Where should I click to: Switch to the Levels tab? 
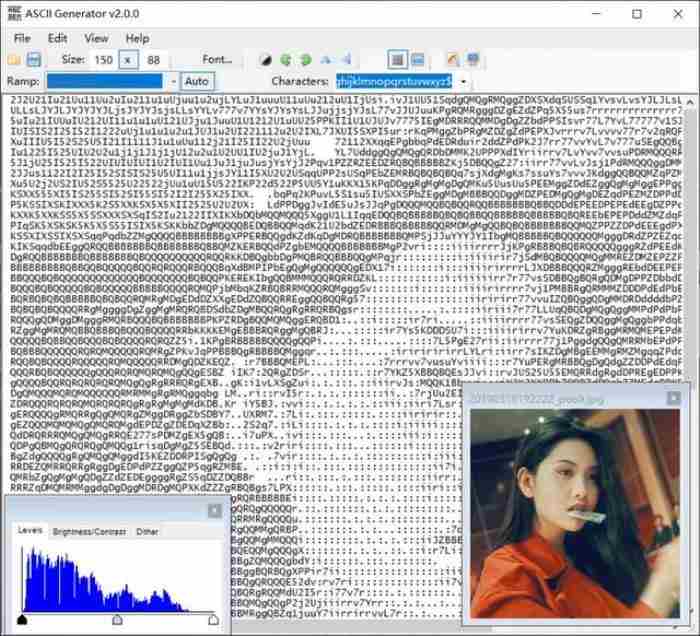[30, 530]
